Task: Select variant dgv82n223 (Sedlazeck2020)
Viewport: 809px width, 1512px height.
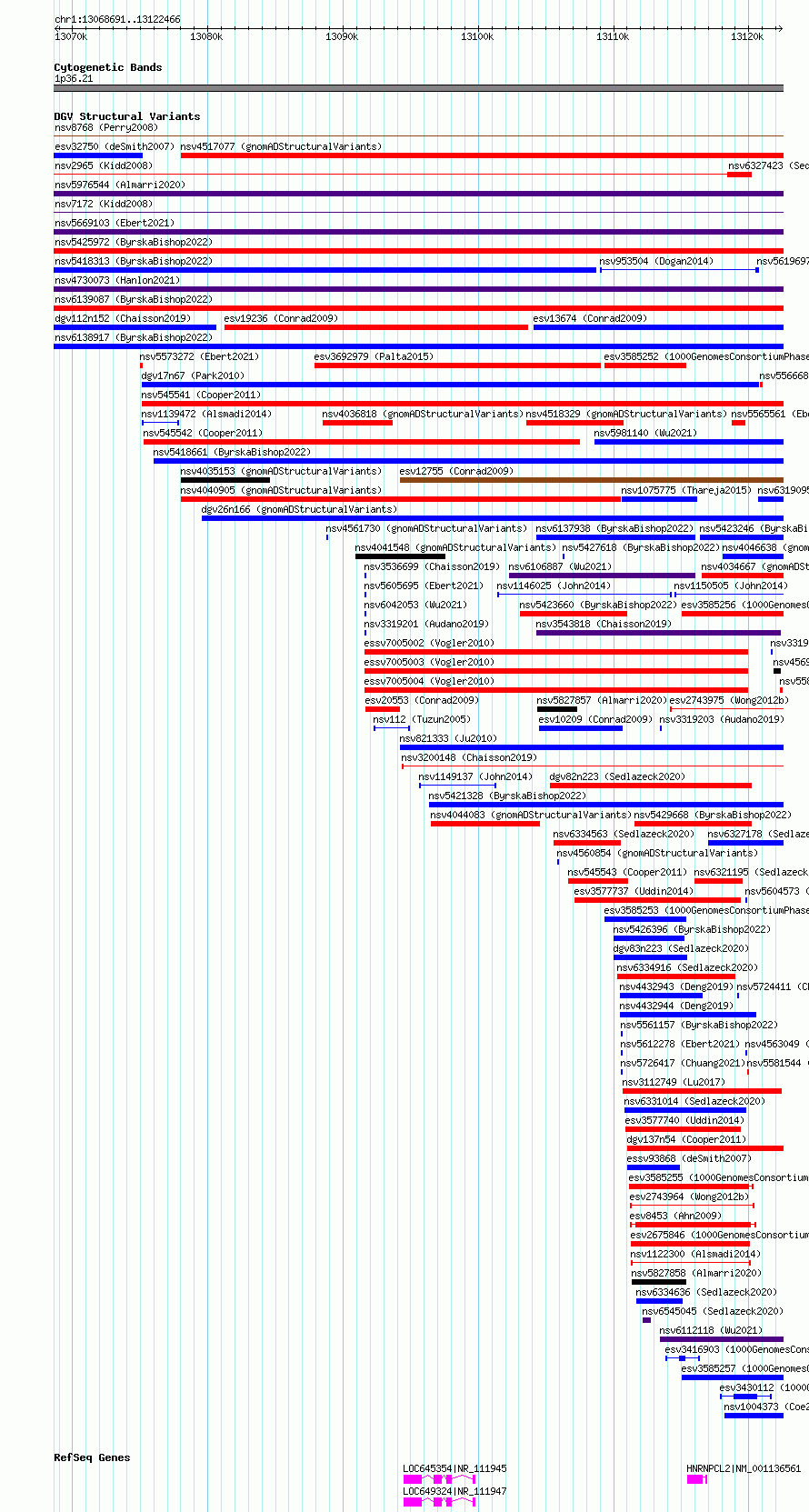Action: pos(617,776)
